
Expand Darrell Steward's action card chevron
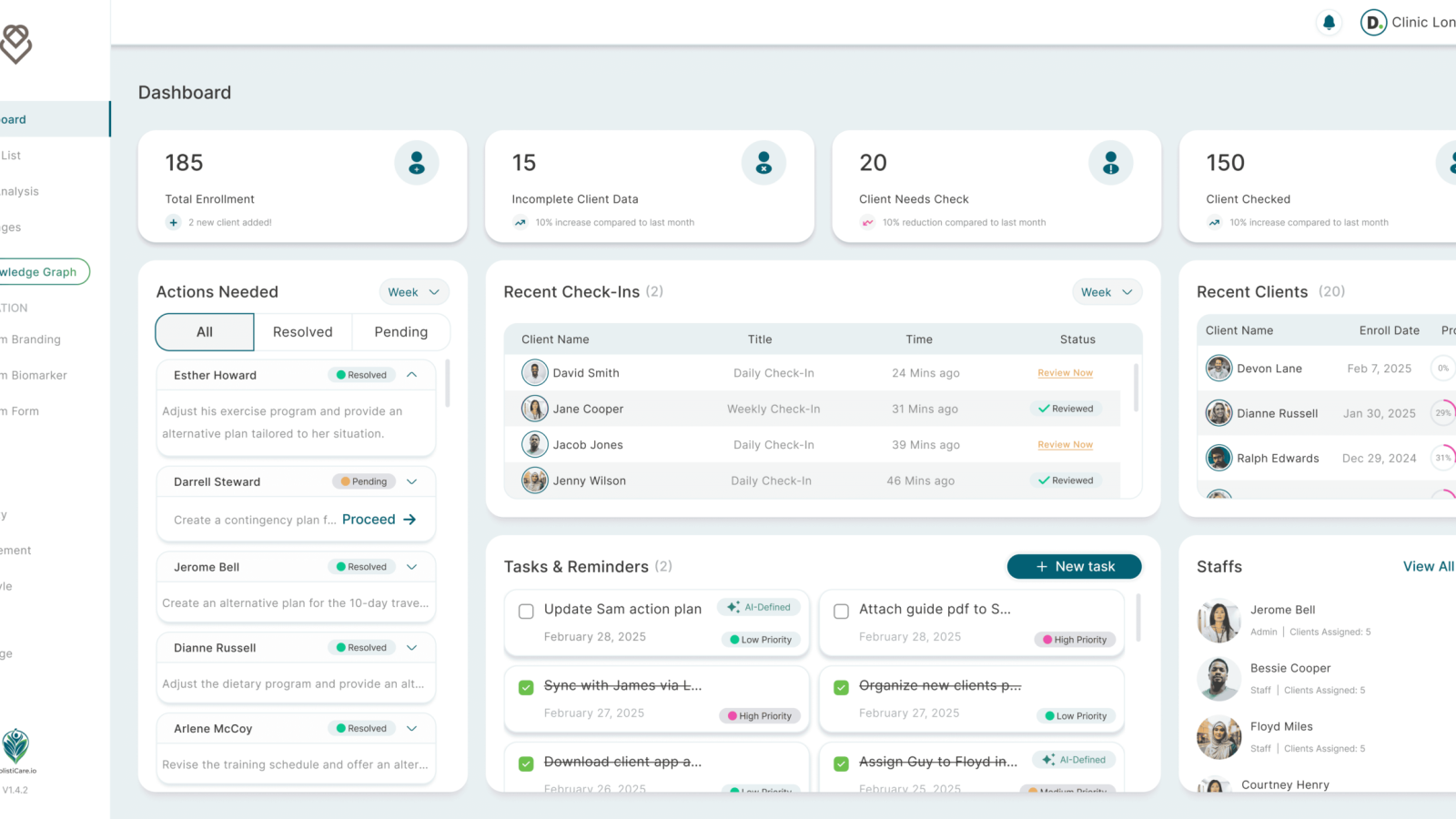(x=412, y=481)
